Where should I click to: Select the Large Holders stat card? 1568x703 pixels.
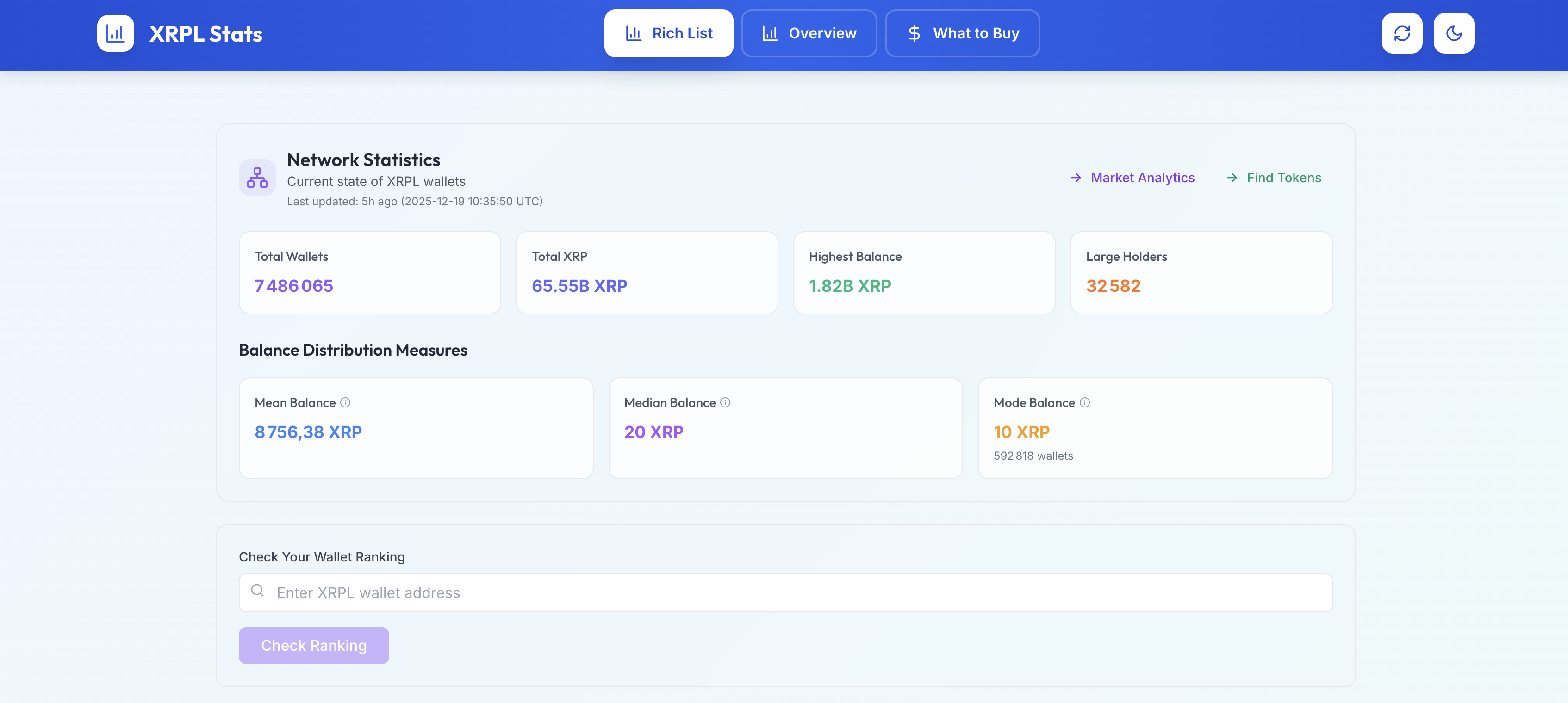(1201, 272)
